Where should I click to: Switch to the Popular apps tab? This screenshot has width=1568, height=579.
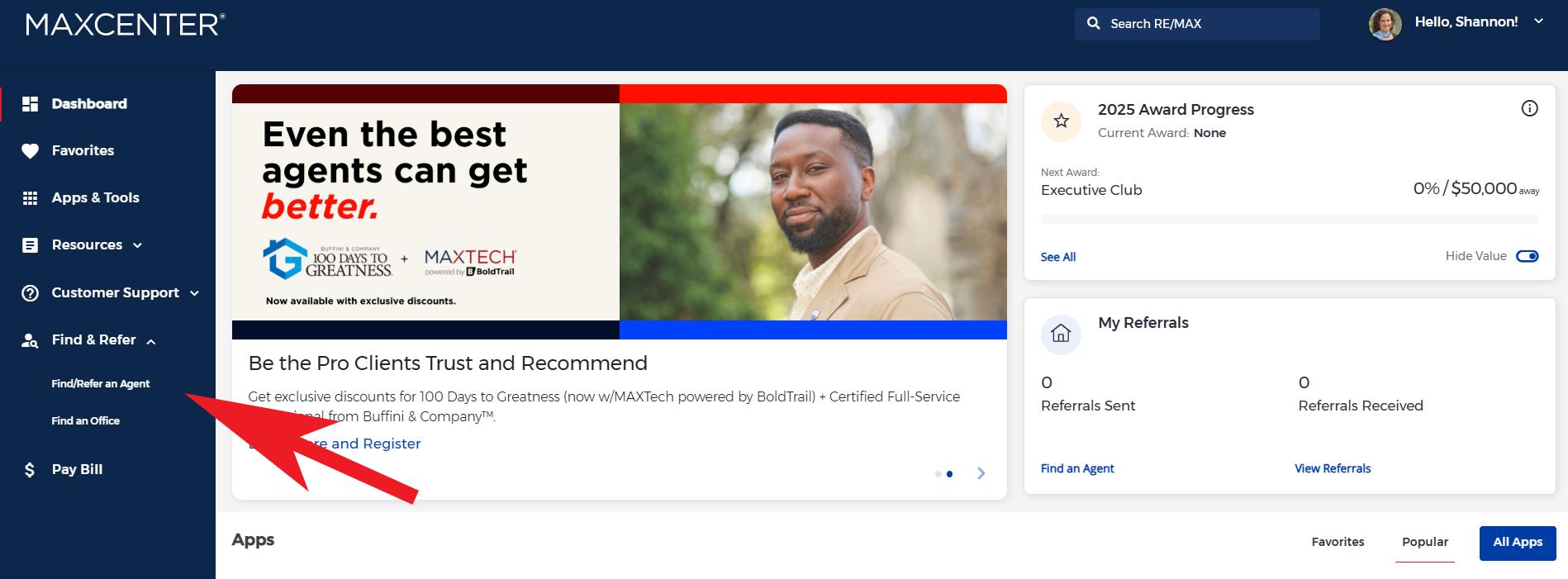coord(1425,543)
